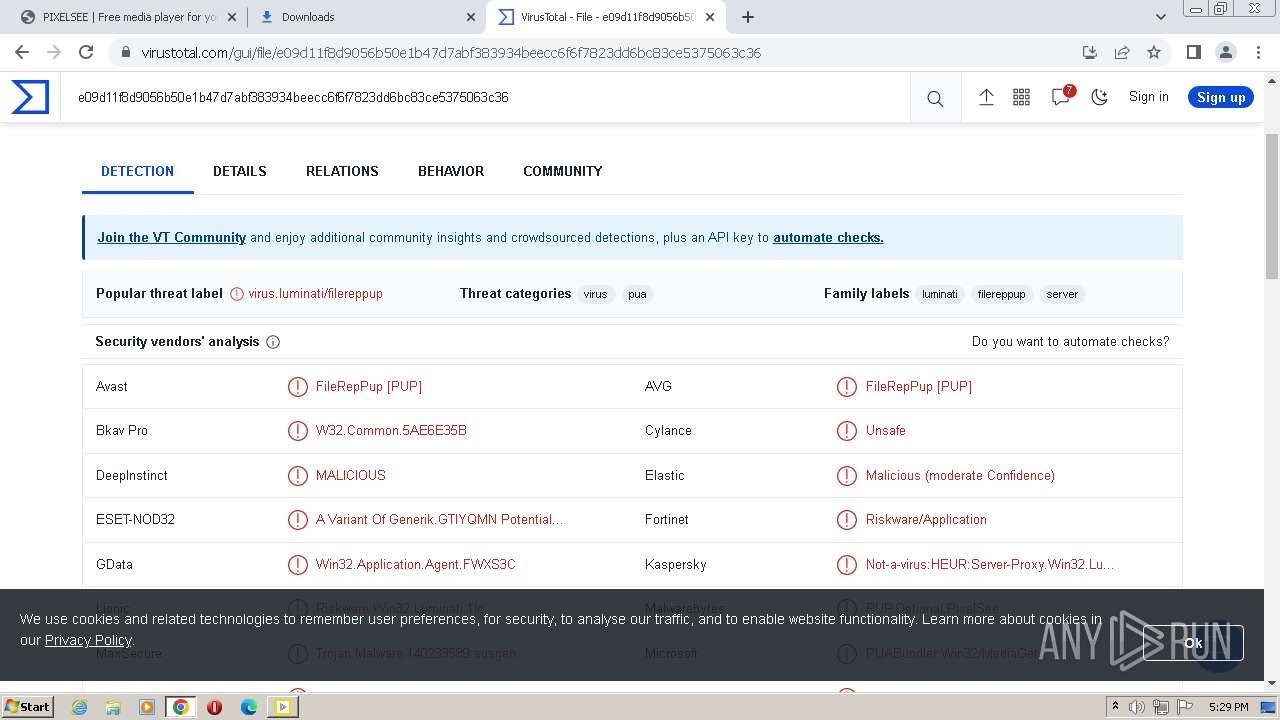Click DeepInstinct MALICIOUS alert icon

(298, 476)
